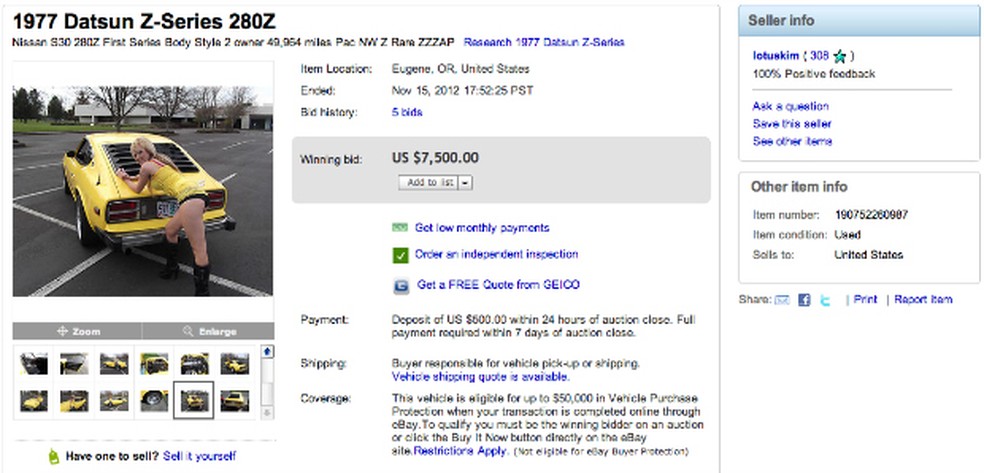This screenshot has width=984, height=473.
Task: Click the green sell tag icon
Action: coord(53,456)
